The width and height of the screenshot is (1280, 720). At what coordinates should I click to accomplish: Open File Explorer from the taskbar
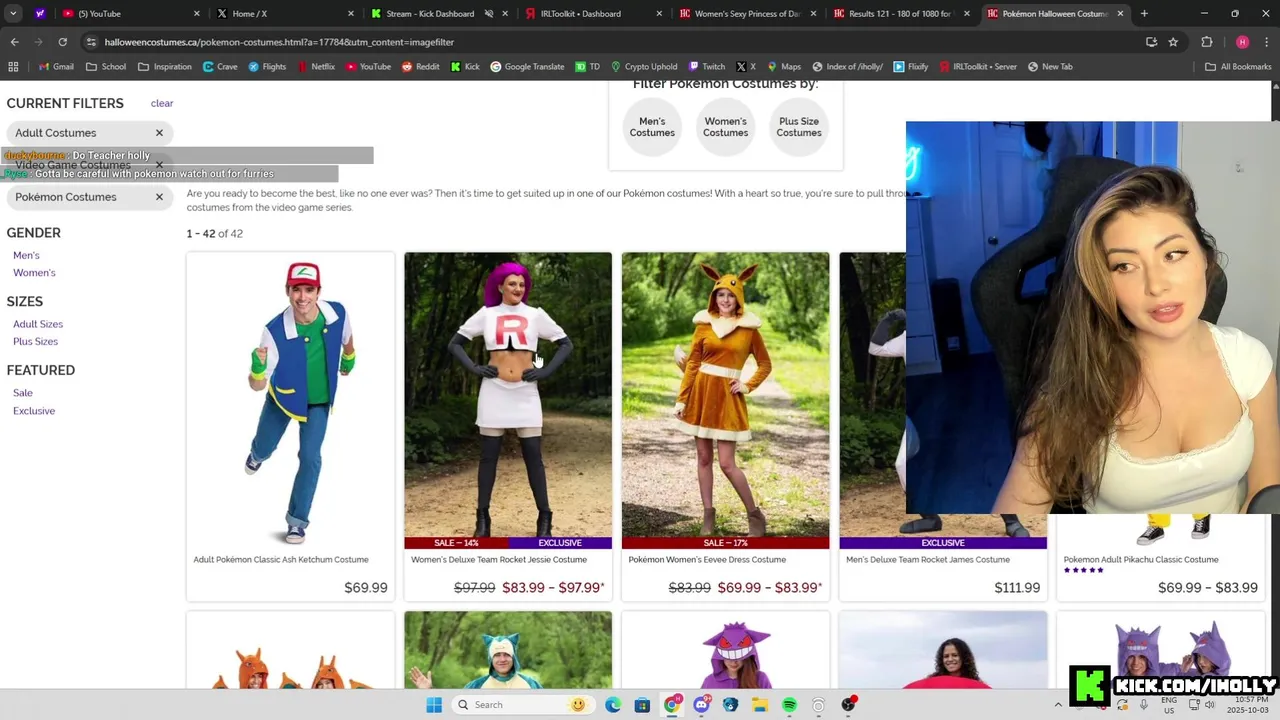[760, 705]
